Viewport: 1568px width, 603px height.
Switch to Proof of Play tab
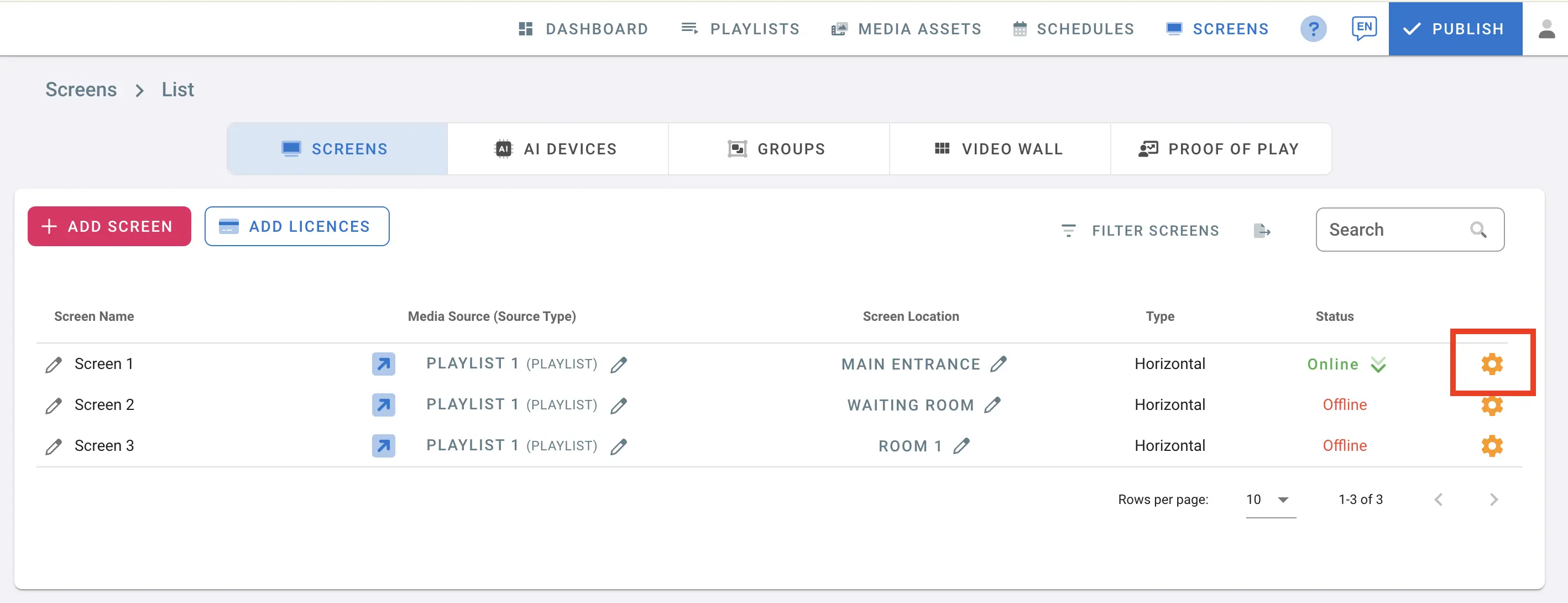1220,149
